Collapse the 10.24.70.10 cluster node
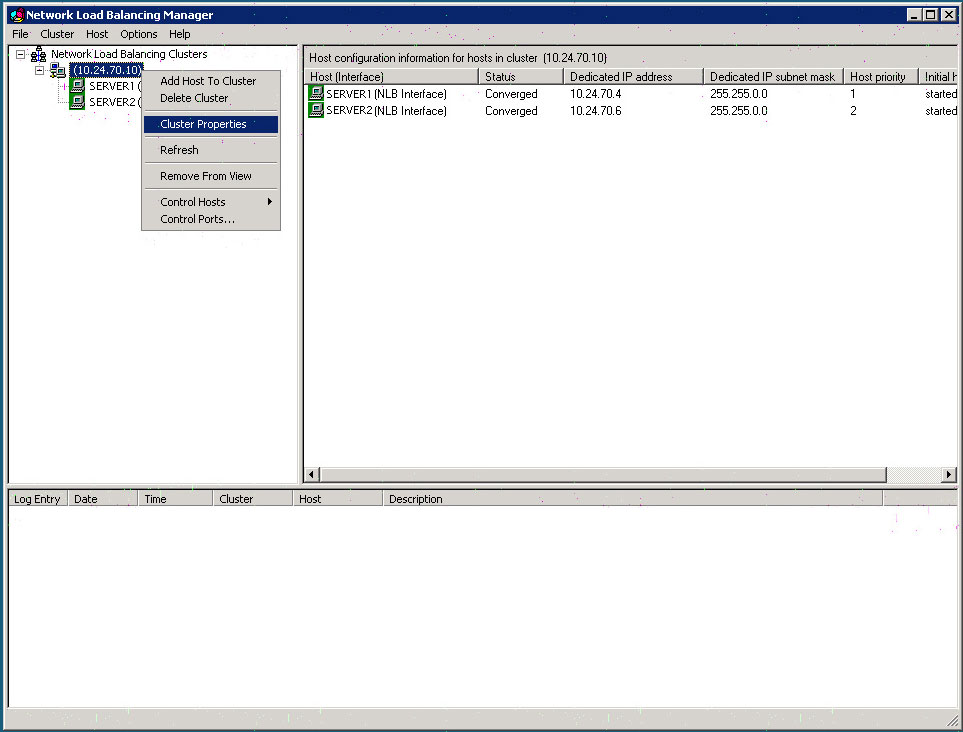Screen dimensions: 963x732 40,70
